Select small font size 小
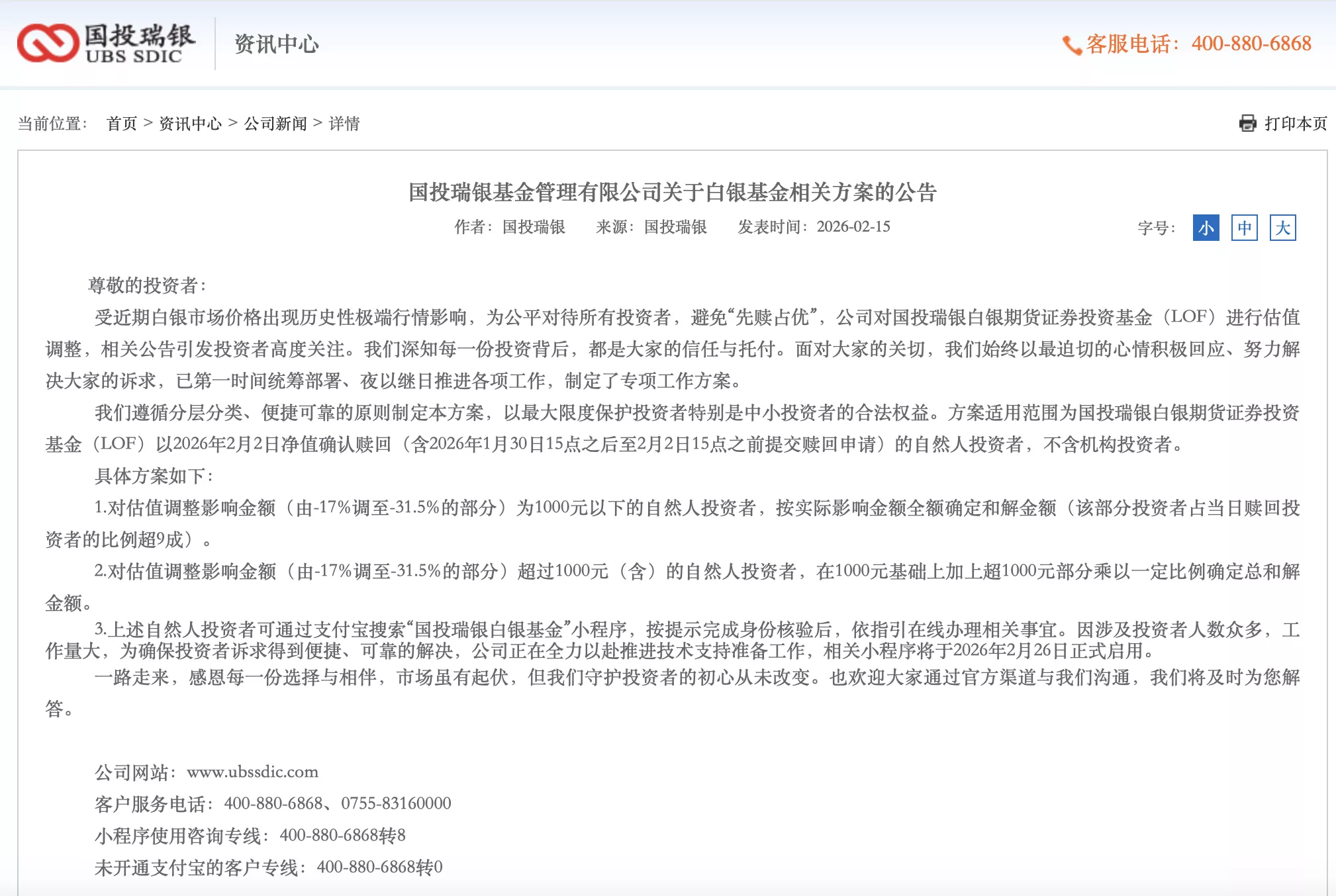Screen dimensions: 1336x896 [x=1206, y=228]
